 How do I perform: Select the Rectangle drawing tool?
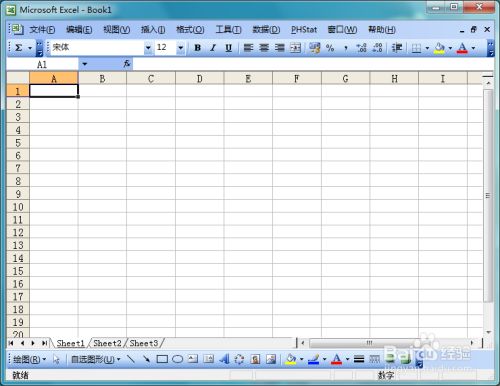[x=162, y=359]
